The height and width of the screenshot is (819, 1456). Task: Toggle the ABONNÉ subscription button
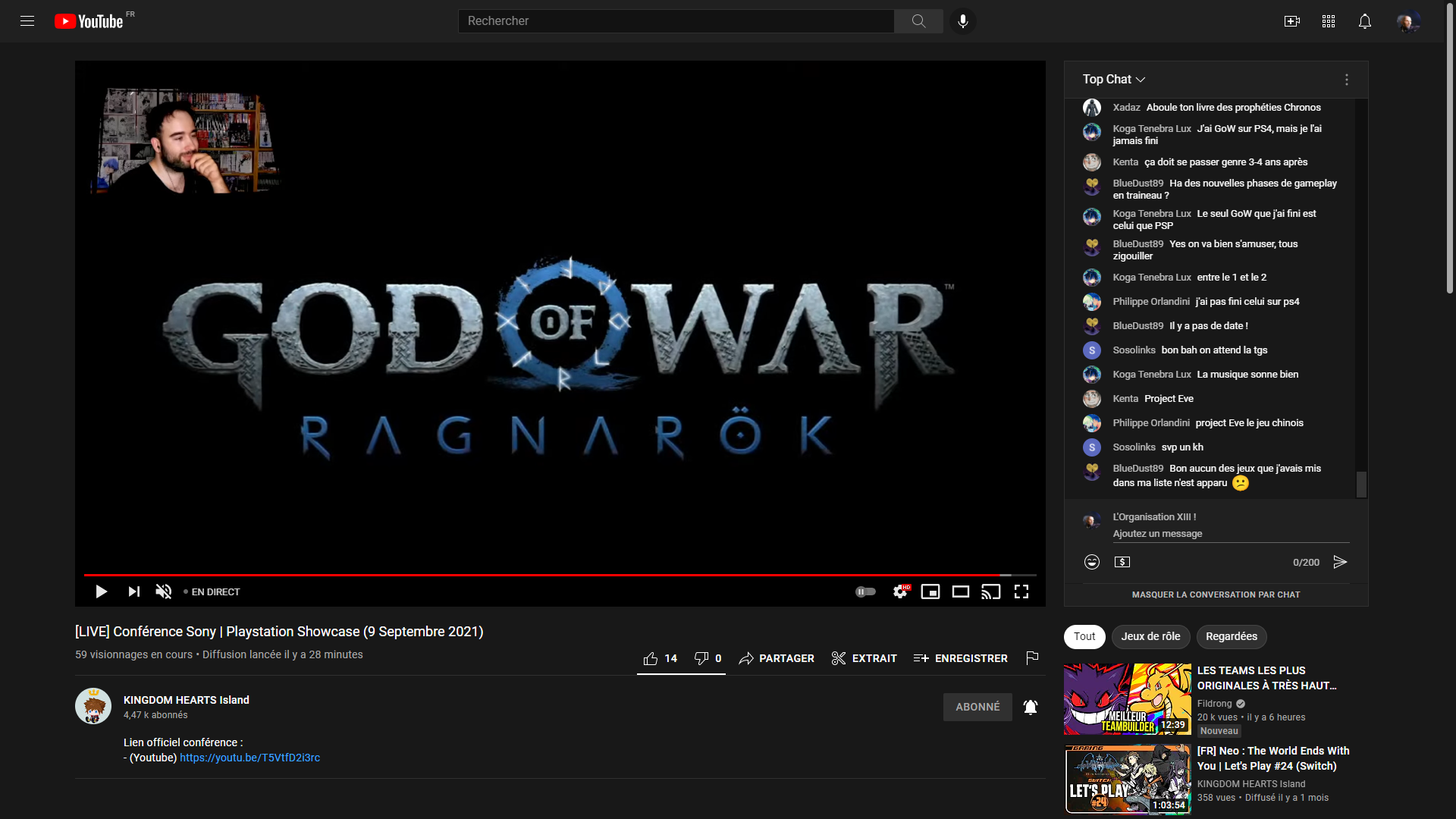coord(977,707)
